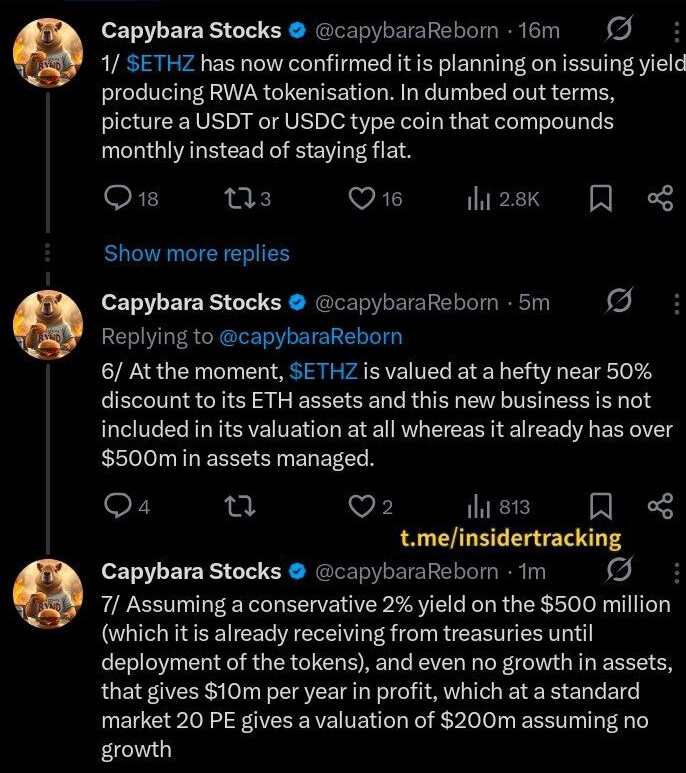686x773 pixels.
Task: Show more replies in thread
Action: point(197,253)
